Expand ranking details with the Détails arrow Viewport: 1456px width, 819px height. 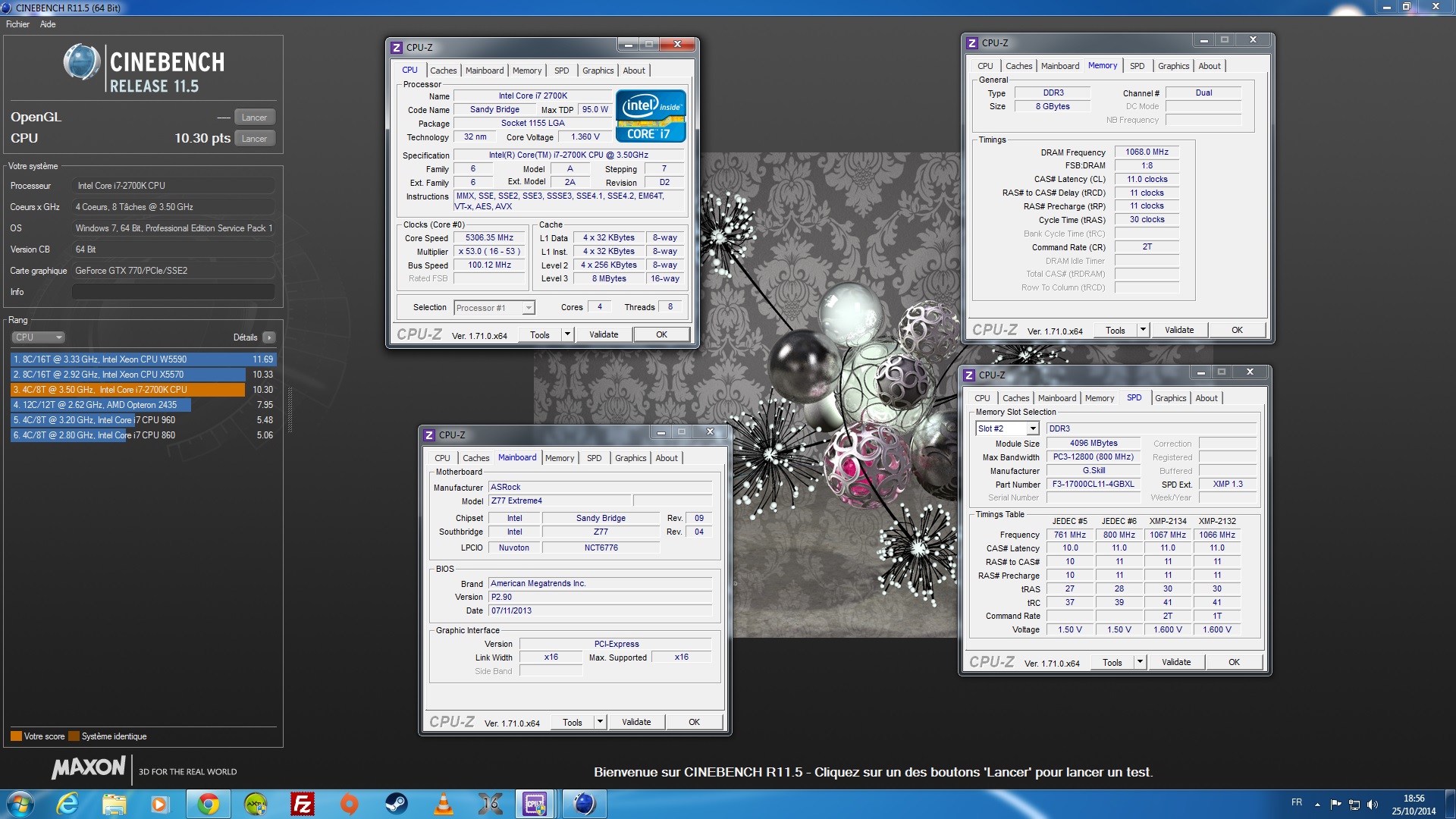(269, 337)
